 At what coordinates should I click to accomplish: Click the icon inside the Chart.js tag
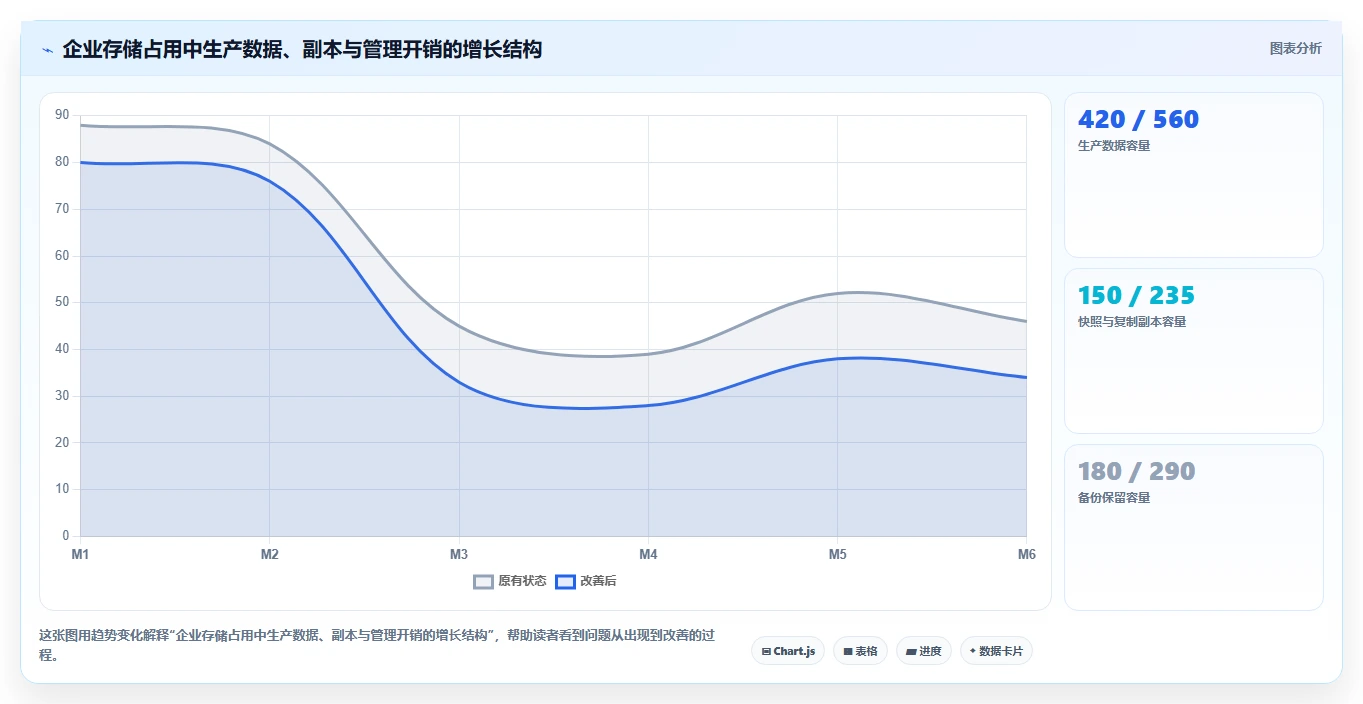click(x=766, y=651)
